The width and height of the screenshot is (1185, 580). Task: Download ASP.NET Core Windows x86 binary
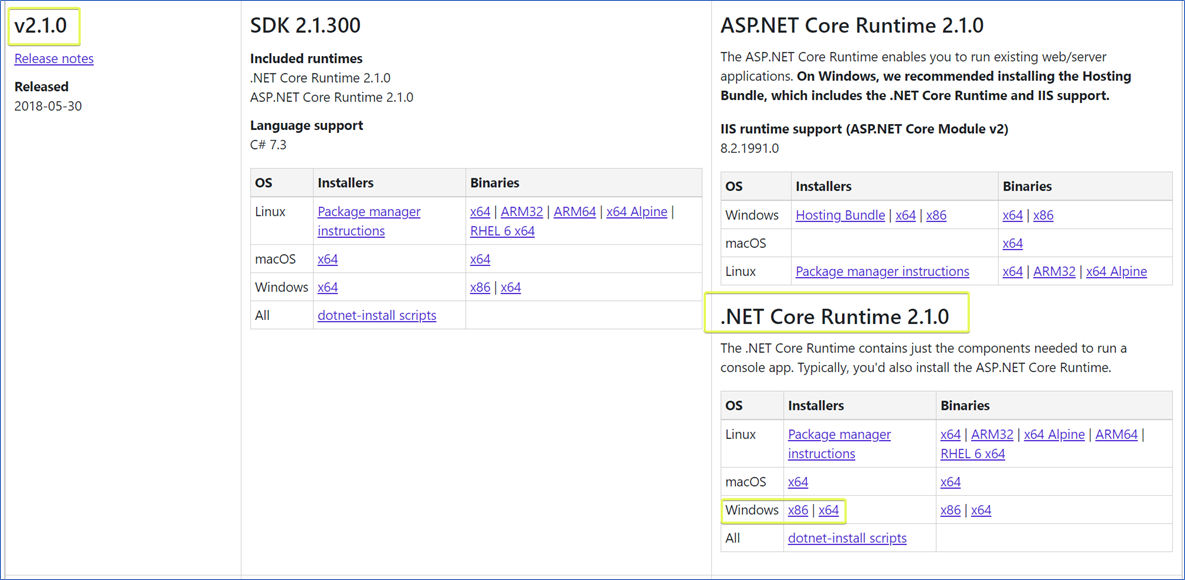1044,216
